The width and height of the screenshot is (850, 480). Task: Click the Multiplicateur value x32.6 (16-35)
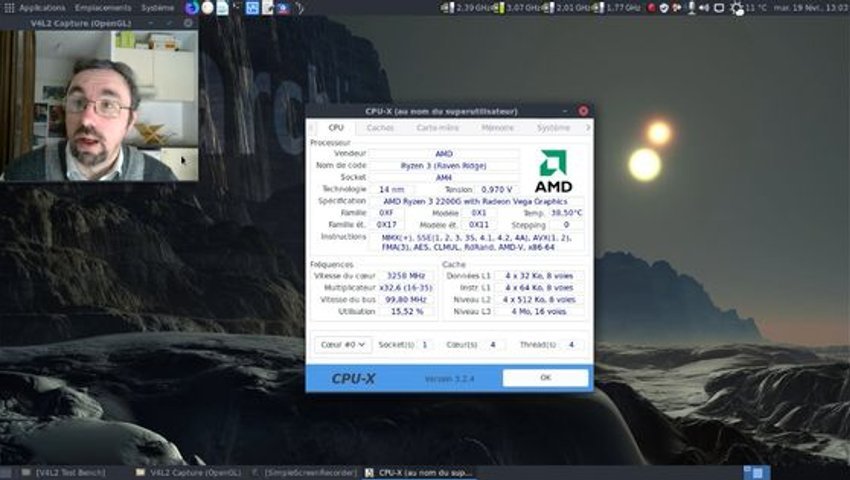coord(406,288)
